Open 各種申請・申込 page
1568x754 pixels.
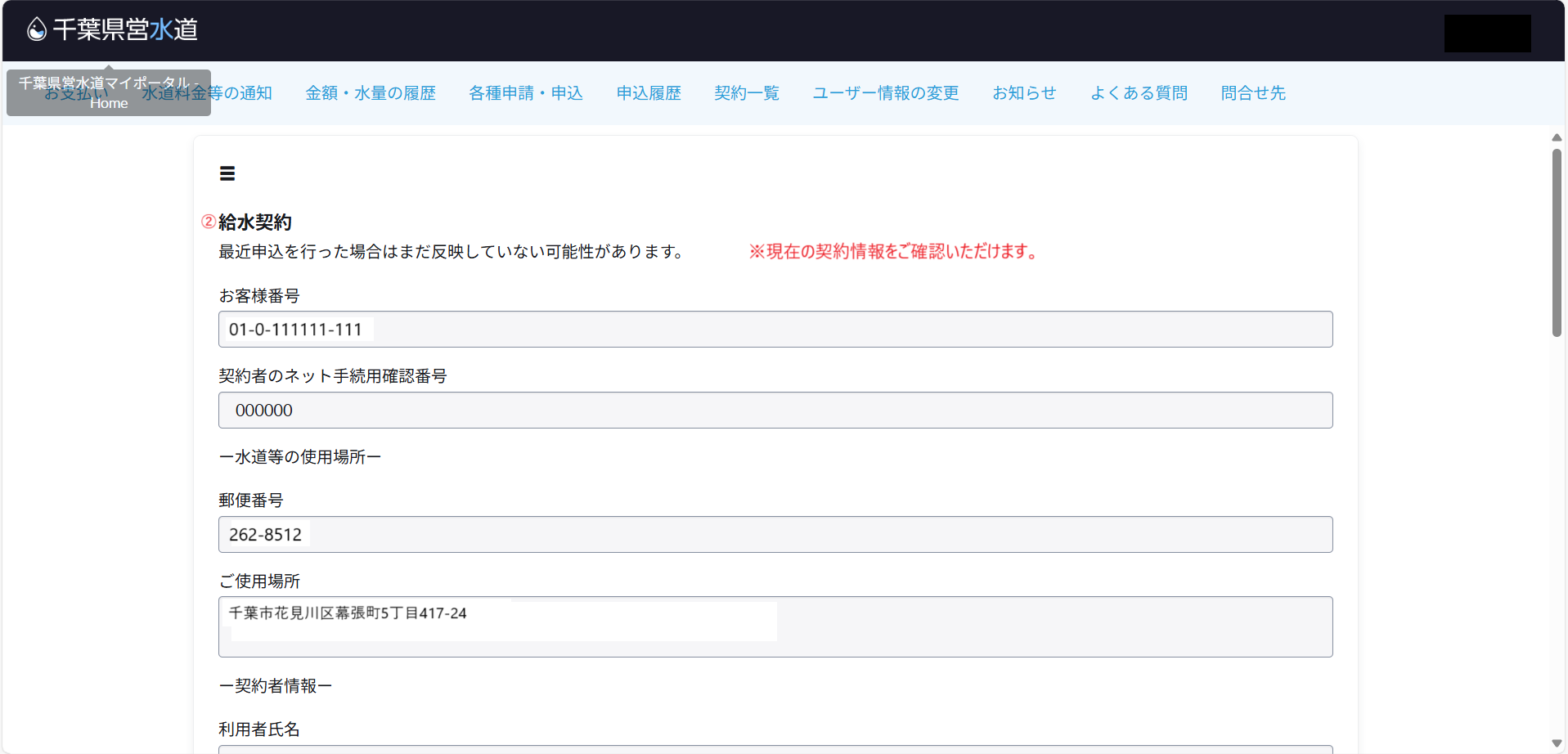526,93
